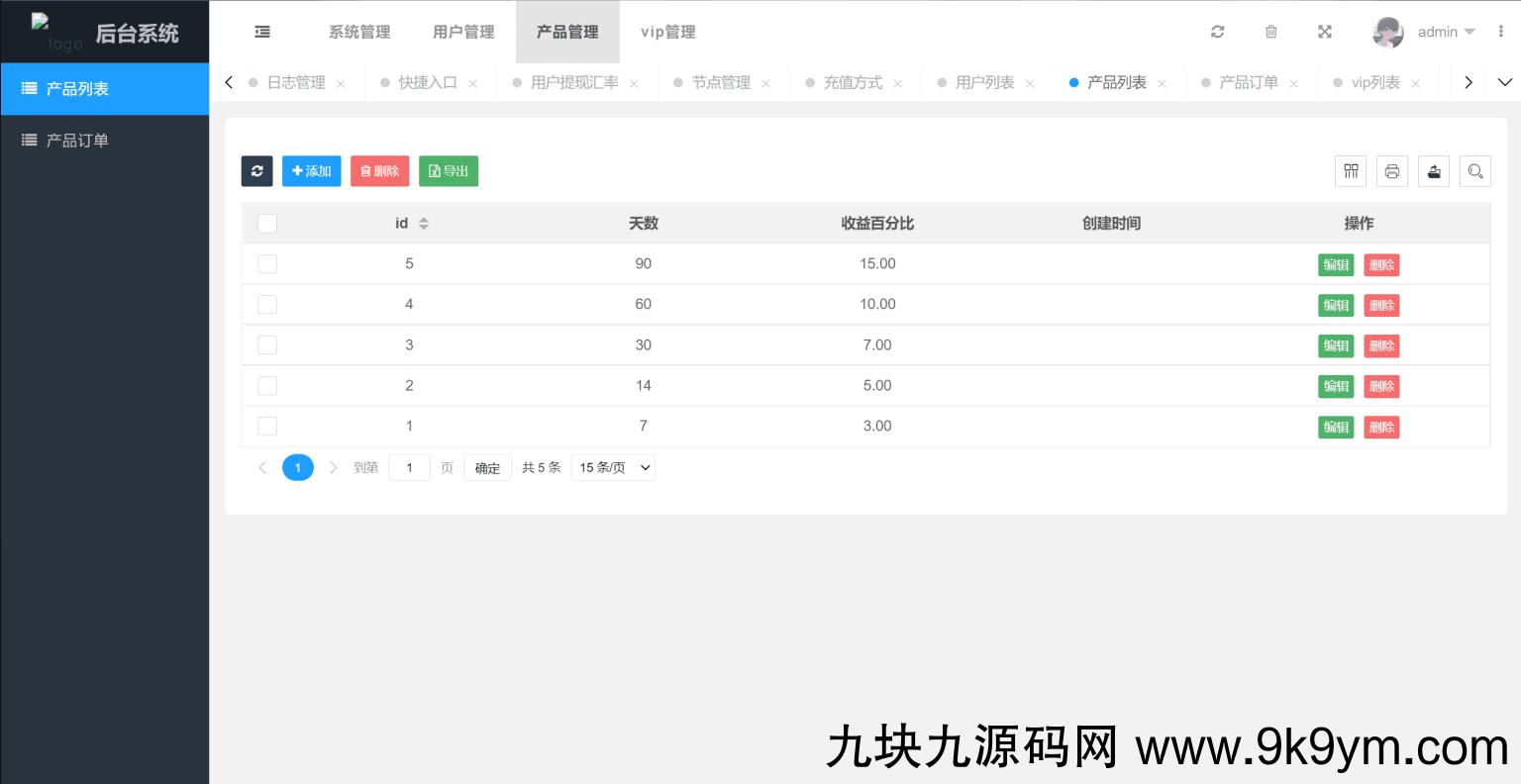
Task: Close the 日志管理 tab
Action: pyautogui.click(x=341, y=84)
